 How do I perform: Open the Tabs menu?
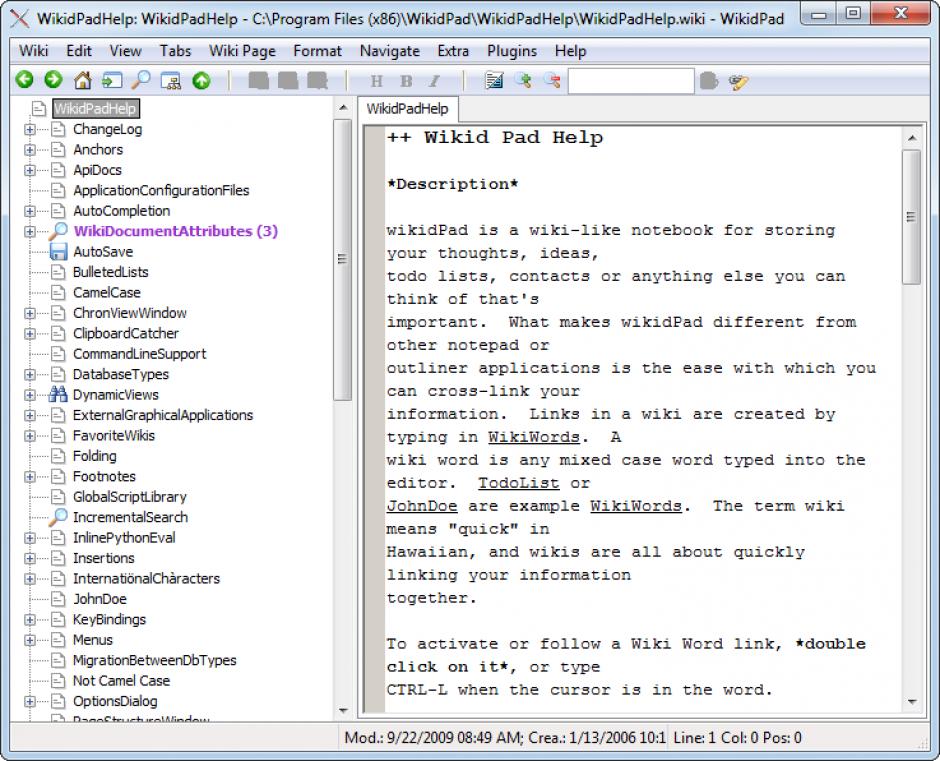point(175,51)
